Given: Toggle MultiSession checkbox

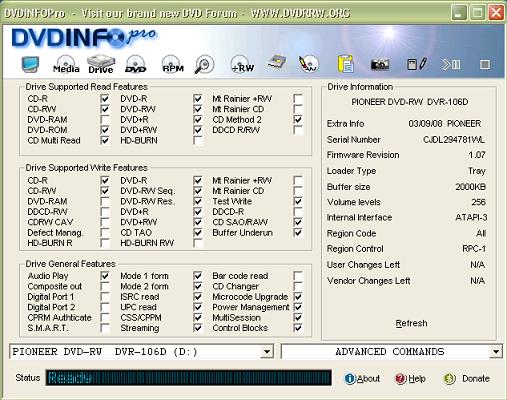Looking at the screenshot, I should [298, 317].
